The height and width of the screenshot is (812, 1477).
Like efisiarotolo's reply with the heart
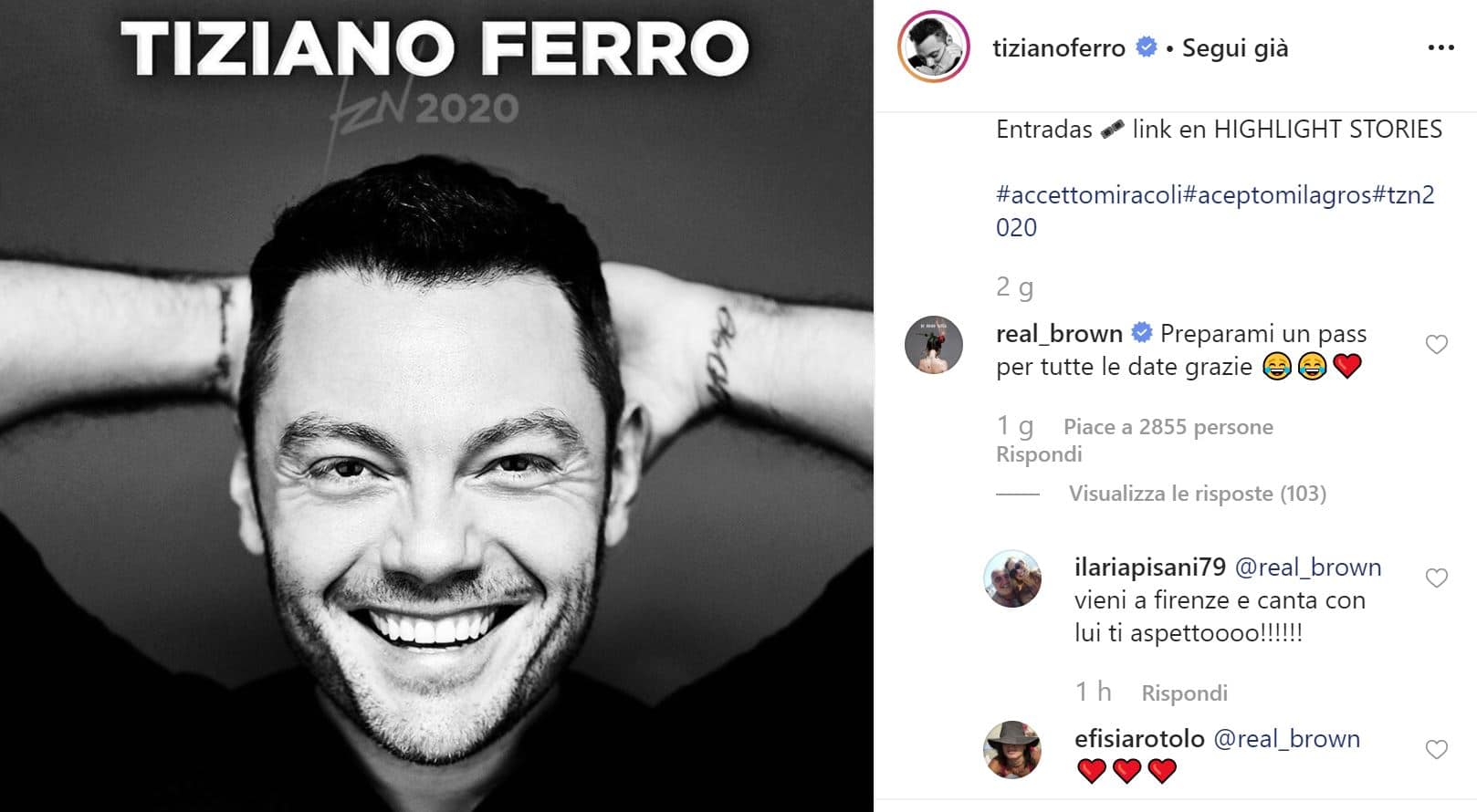[1436, 750]
